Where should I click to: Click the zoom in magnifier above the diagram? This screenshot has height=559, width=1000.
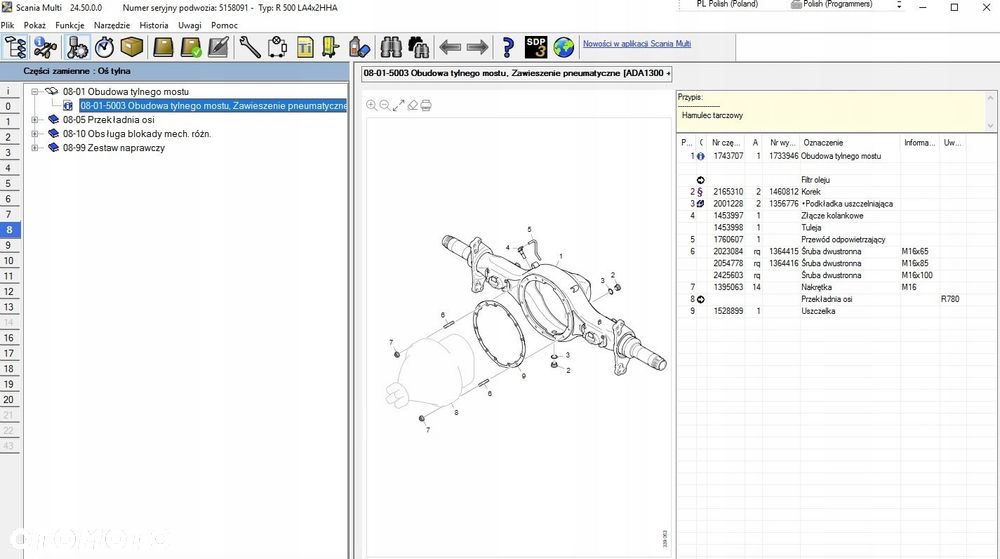372,105
